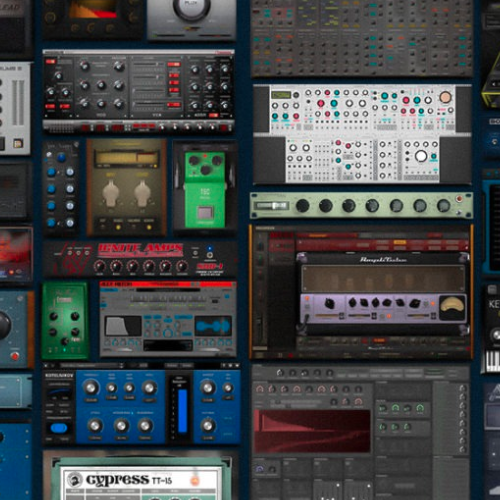Click the Cypress TT-15 amp logo badge

coord(74,480)
